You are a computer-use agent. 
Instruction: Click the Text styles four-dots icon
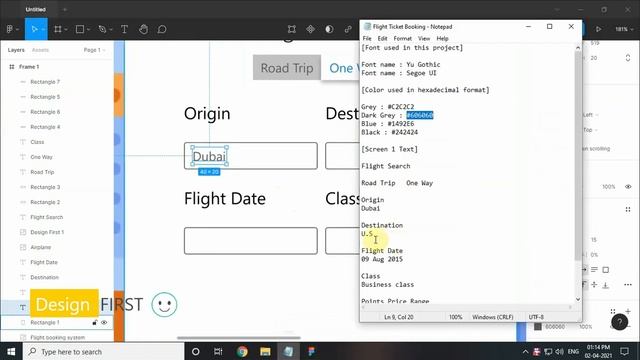pyautogui.click(x=628, y=209)
